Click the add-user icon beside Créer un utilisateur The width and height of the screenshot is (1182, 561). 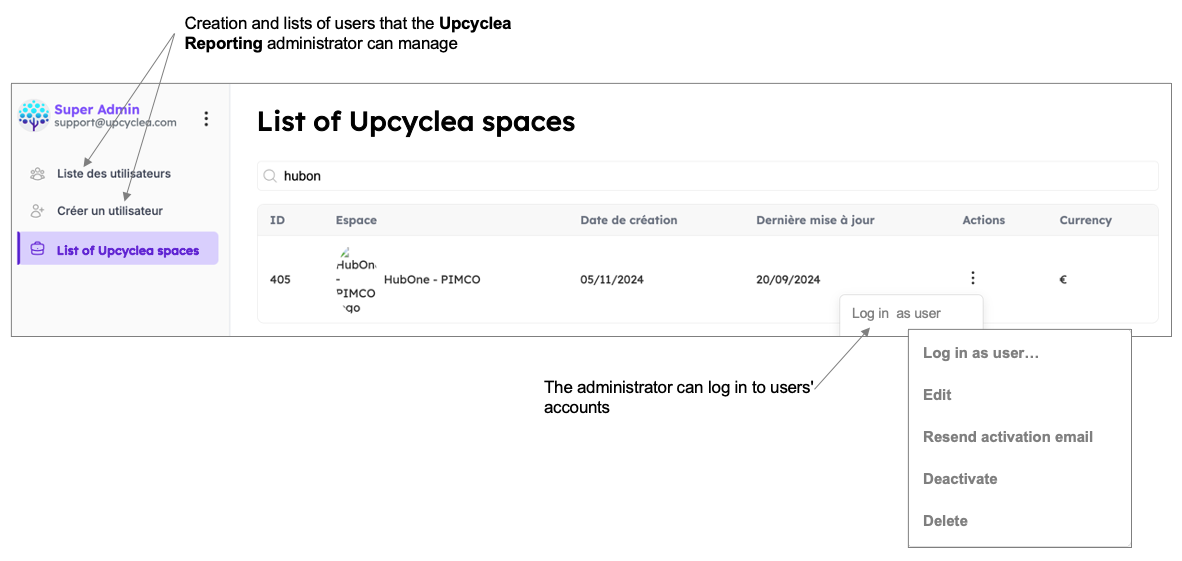(x=37, y=211)
